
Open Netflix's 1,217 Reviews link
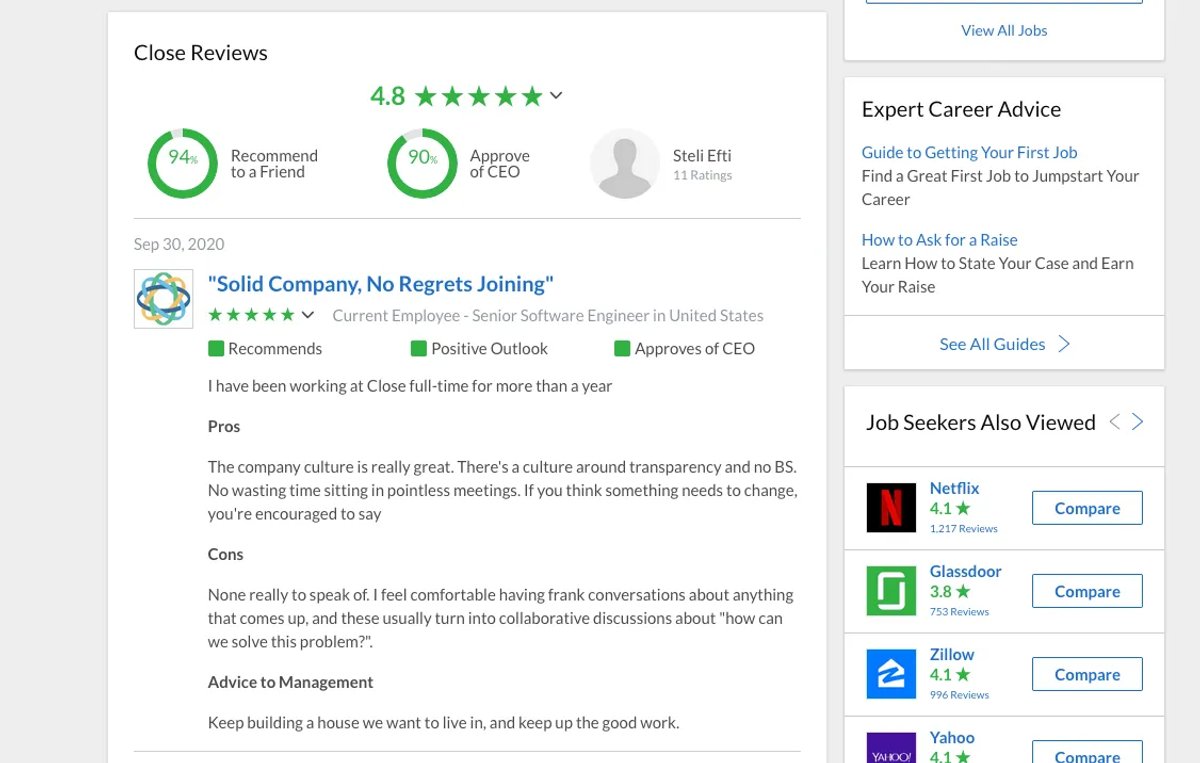tap(963, 528)
